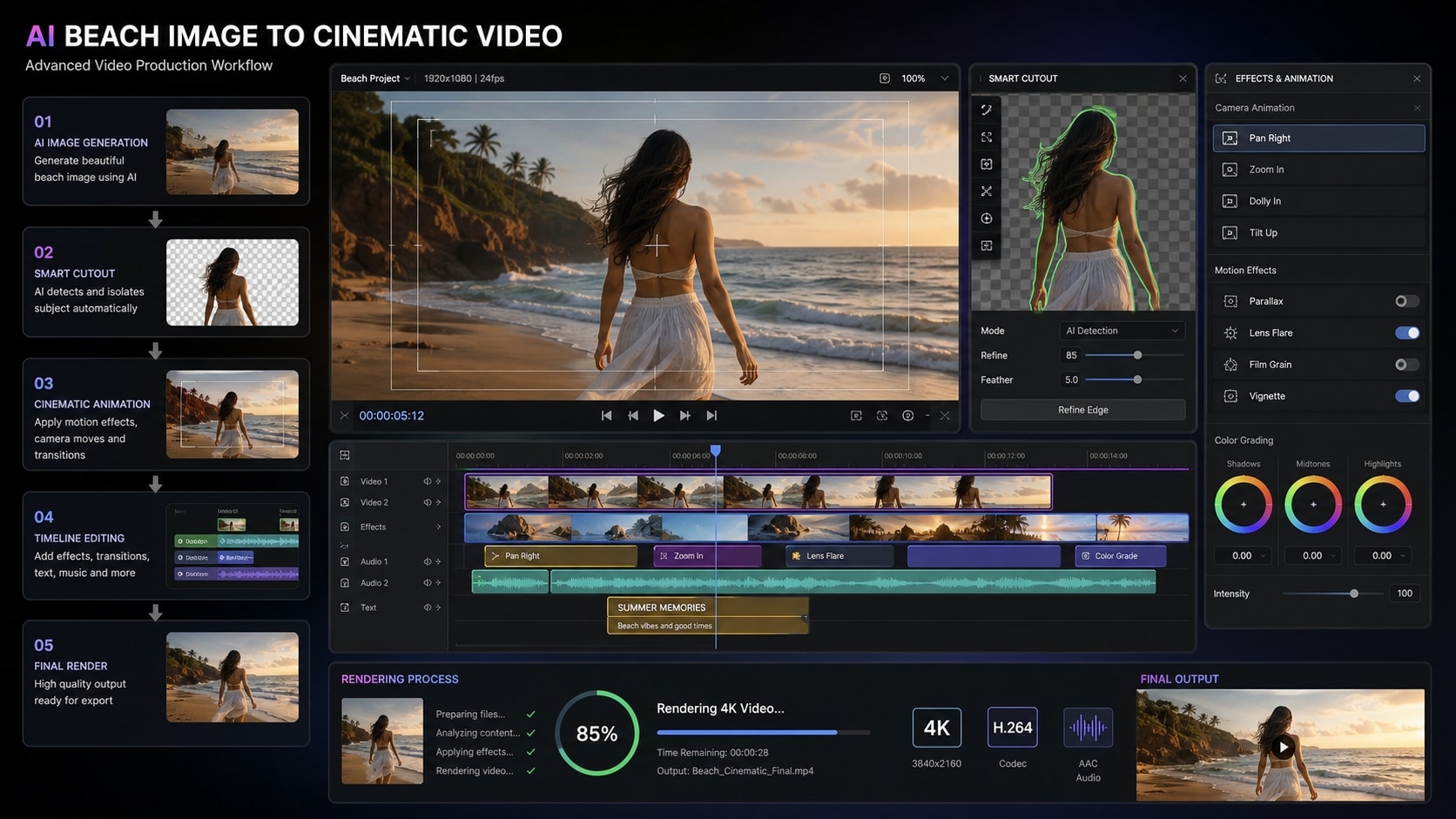The width and height of the screenshot is (1456, 819).
Task: Click the bottom Smart Cutout toolbar icon
Action: tap(987, 246)
